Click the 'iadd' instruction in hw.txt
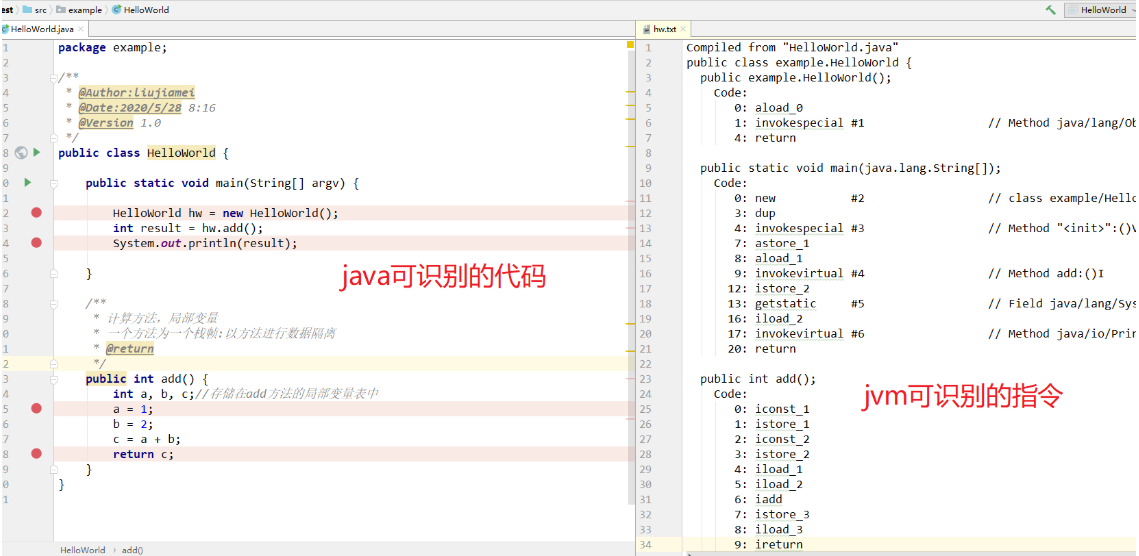The image size is (1139, 556). click(769, 499)
